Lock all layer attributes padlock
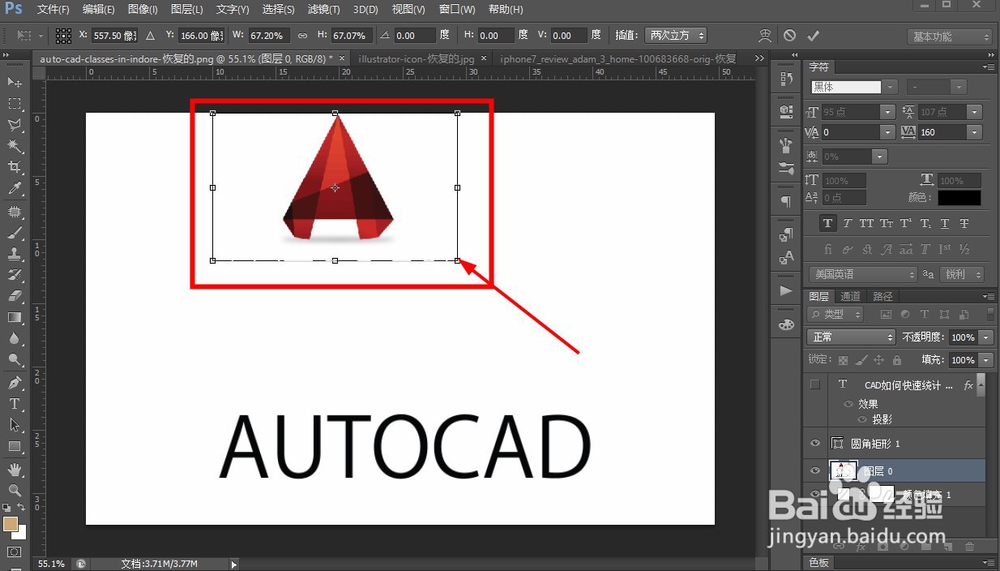1000x571 pixels. [897, 360]
